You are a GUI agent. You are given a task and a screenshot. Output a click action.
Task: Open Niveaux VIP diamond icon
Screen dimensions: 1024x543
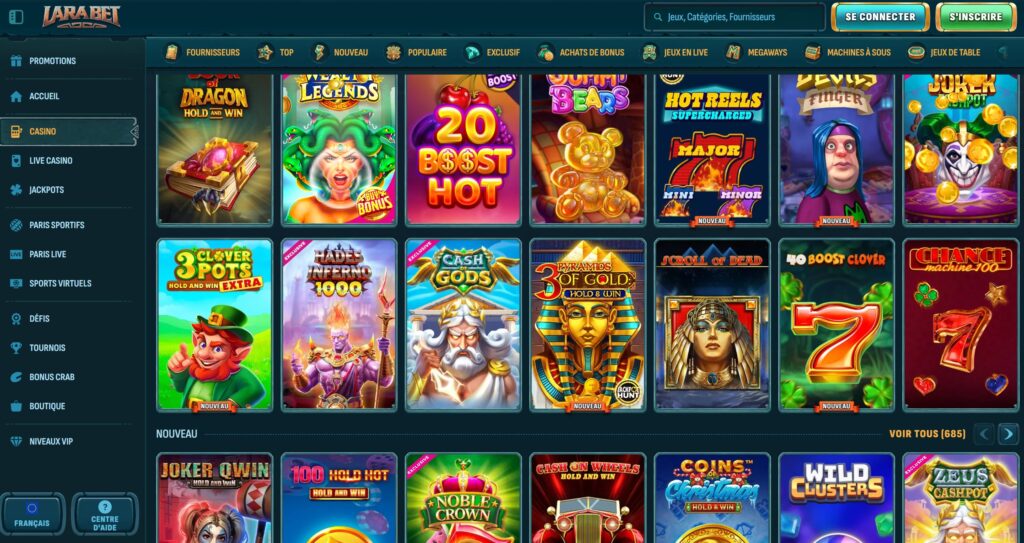click(16, 441)
